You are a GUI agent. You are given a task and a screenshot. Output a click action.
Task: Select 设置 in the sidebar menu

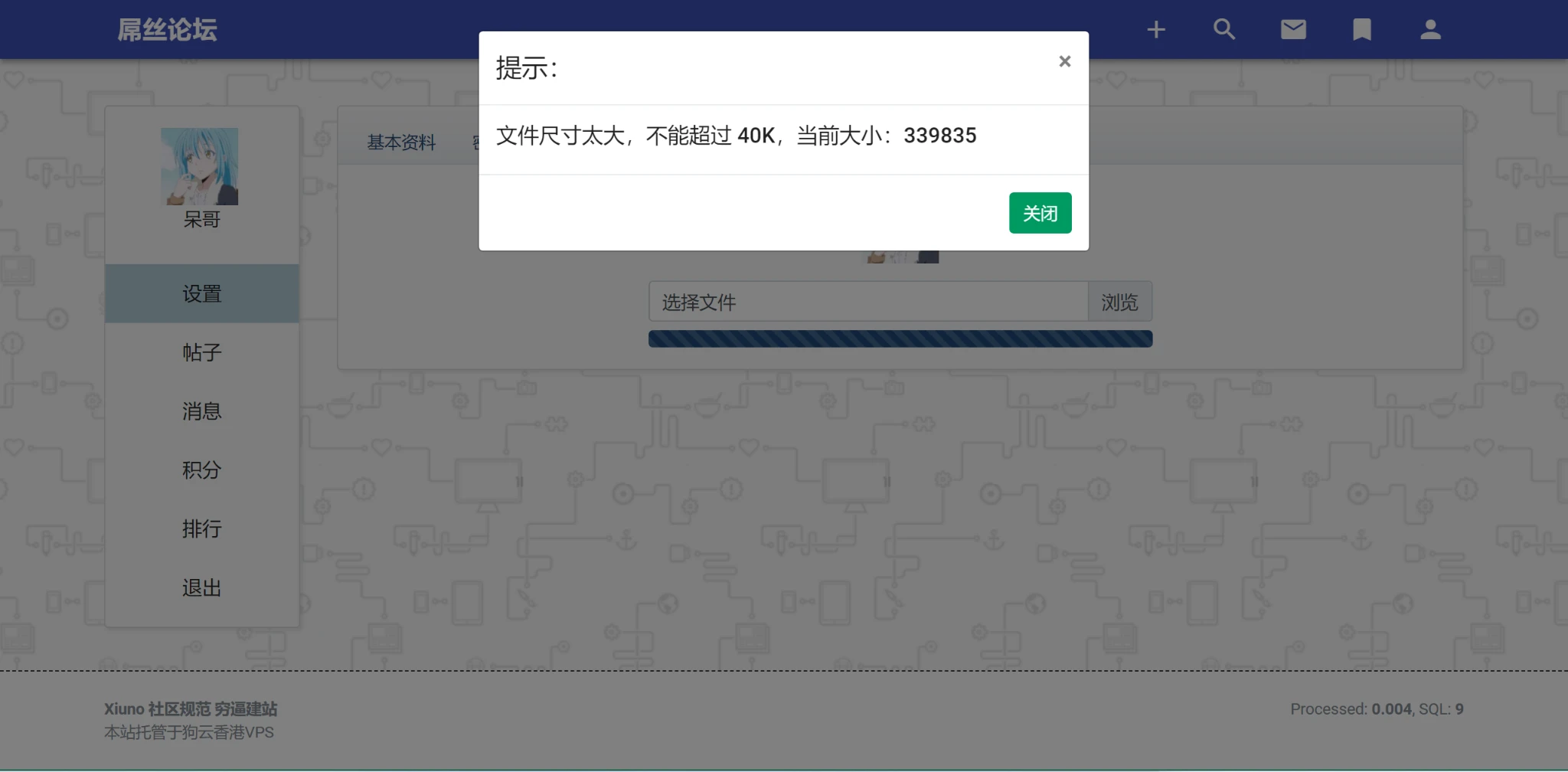pos(202,293)
